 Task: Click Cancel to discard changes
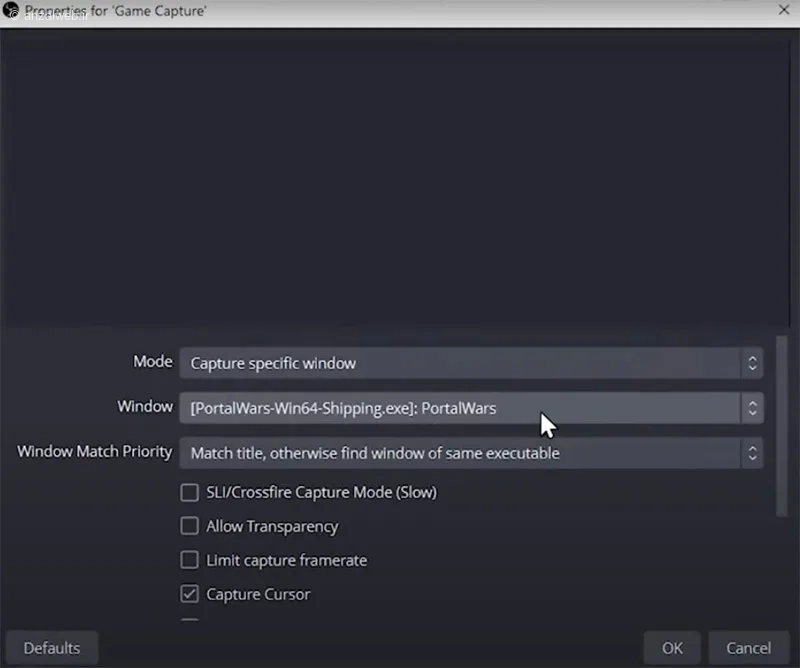click(x=748, y=648)
